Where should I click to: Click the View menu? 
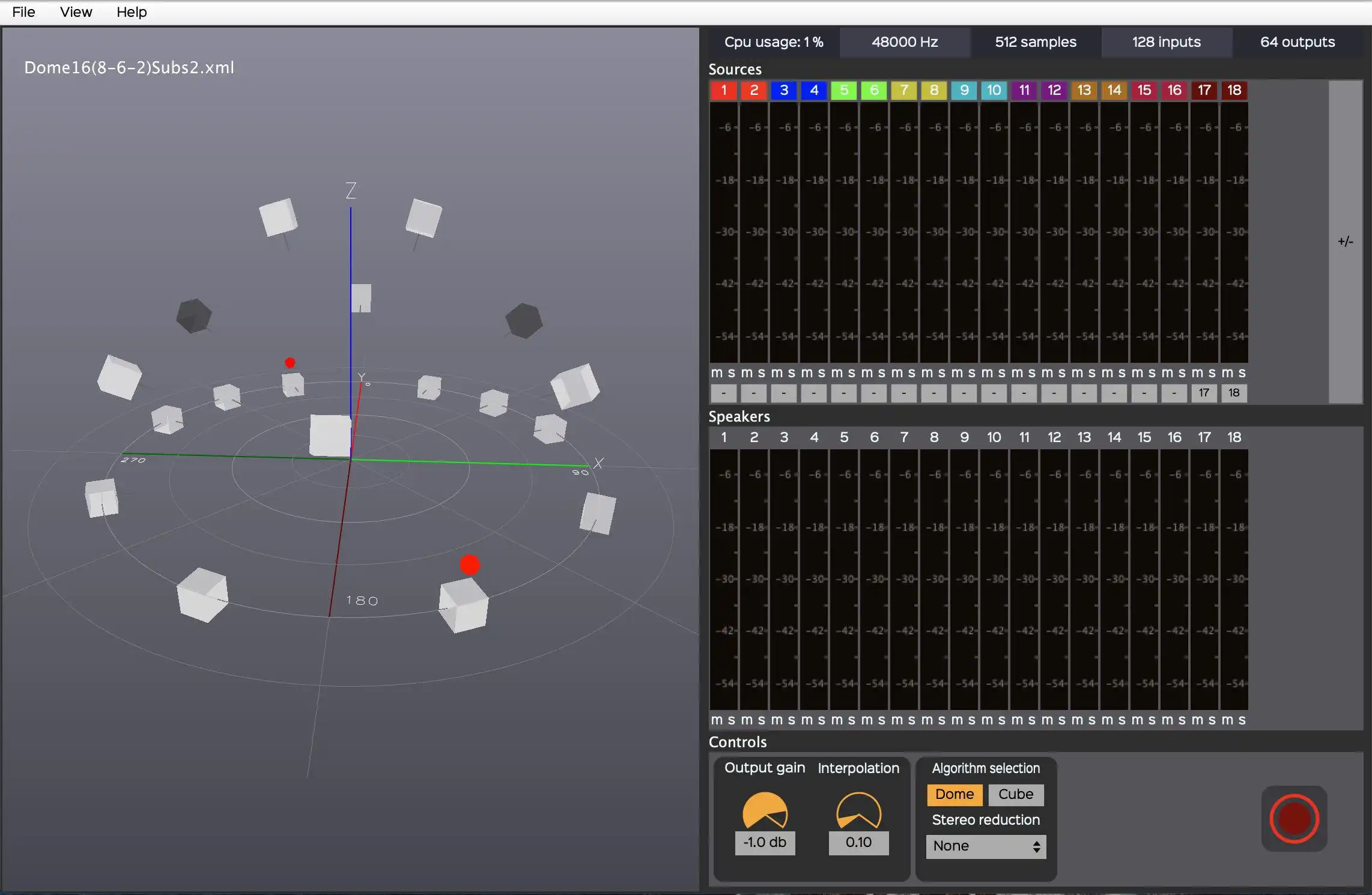[x=74, y=11]
